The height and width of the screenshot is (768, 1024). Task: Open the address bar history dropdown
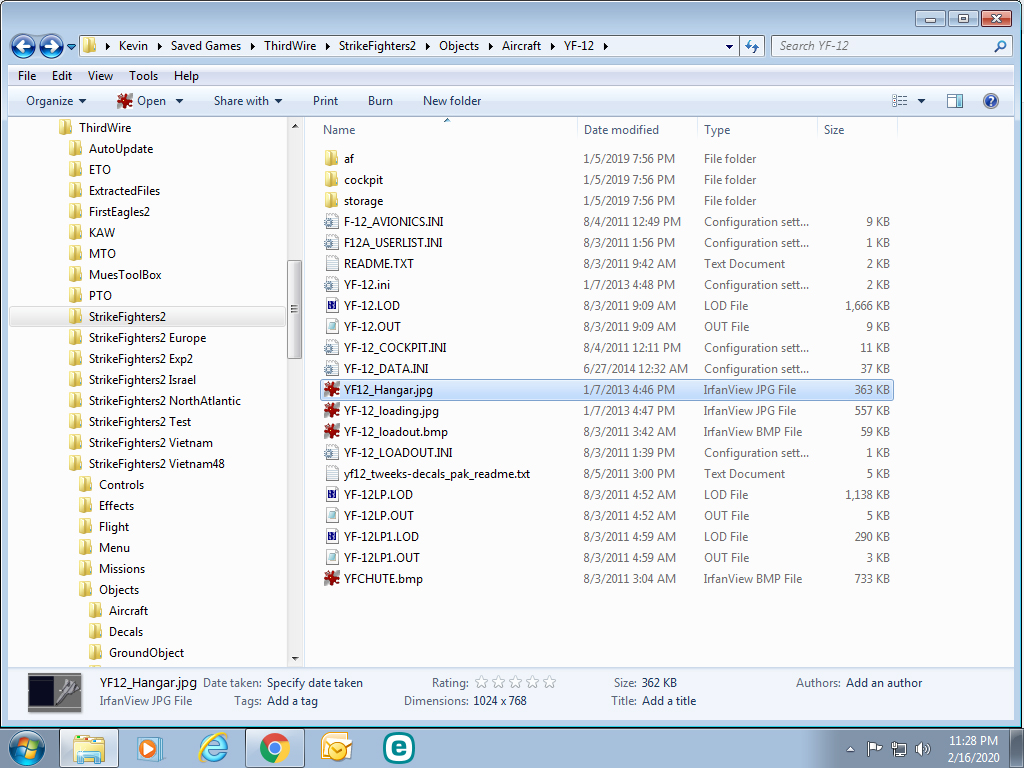pyautogui.click(x=729, y=46)
